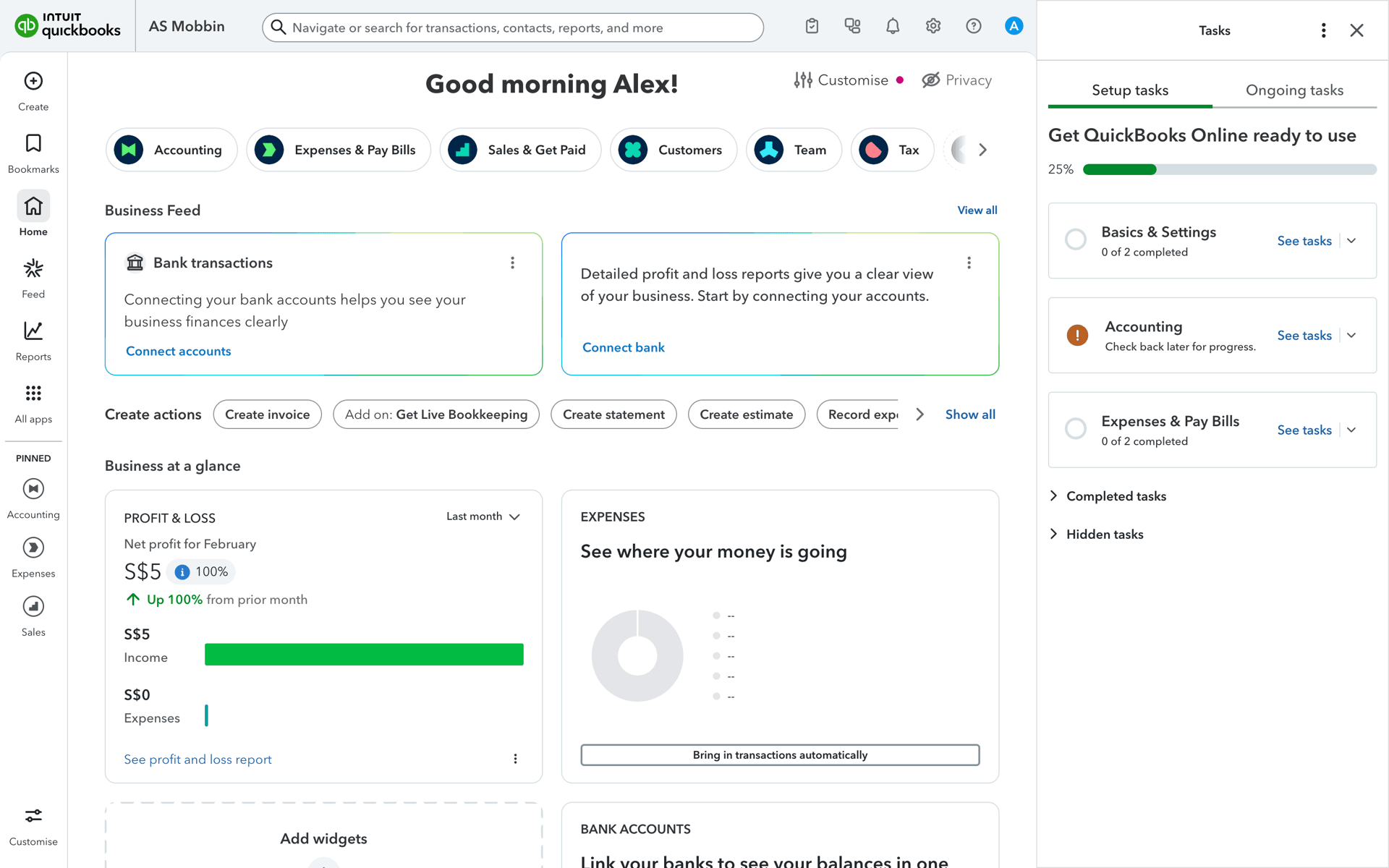Click Create estimate action
This screenshot has height=868, width=1389.
pyautogui.click(x=747, y=414)
